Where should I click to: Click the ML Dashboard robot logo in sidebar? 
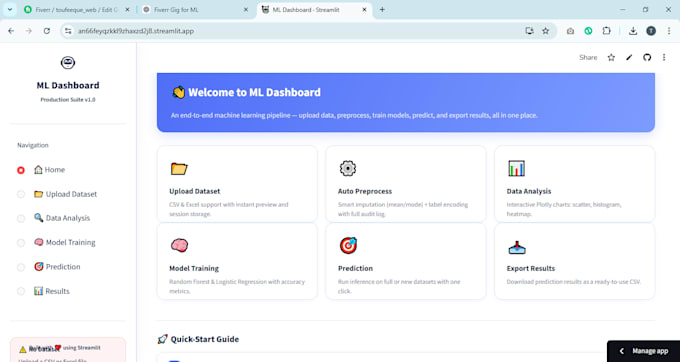(68, 62)
